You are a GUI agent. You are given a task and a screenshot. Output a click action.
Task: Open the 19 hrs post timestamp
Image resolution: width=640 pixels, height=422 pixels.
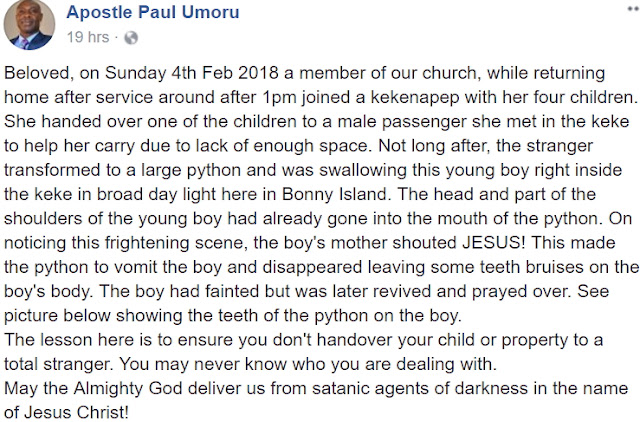coord(88,37)
